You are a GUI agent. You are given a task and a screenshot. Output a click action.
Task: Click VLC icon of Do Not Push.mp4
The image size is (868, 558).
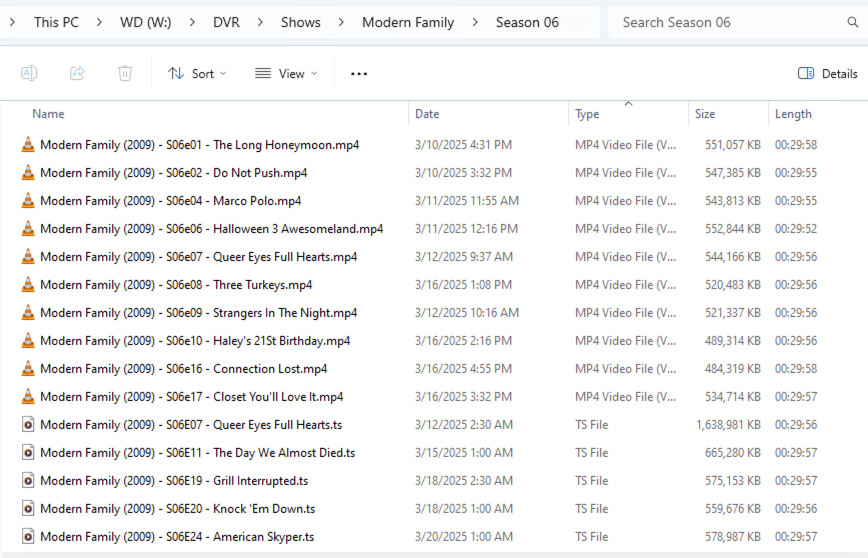click(x=28, y=173)
